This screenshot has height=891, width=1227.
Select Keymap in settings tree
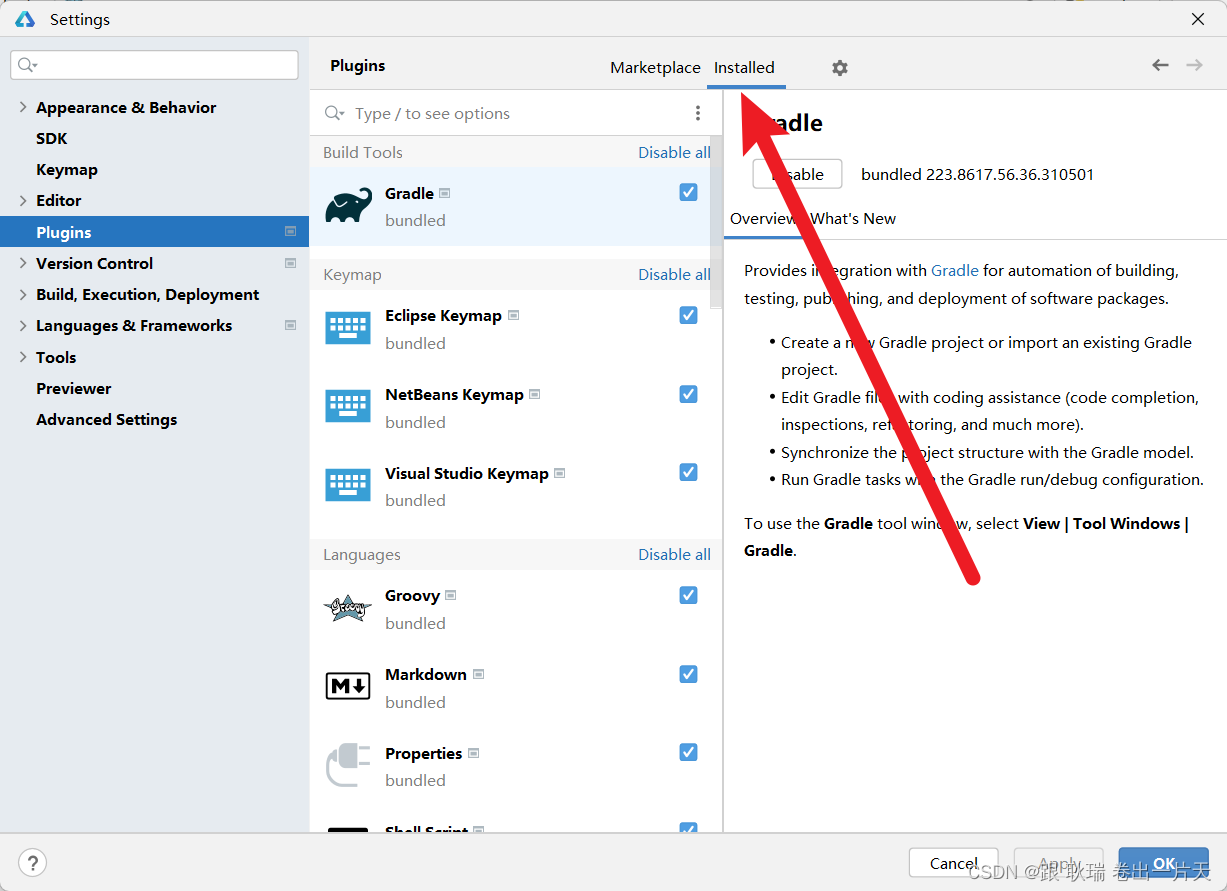67,169
